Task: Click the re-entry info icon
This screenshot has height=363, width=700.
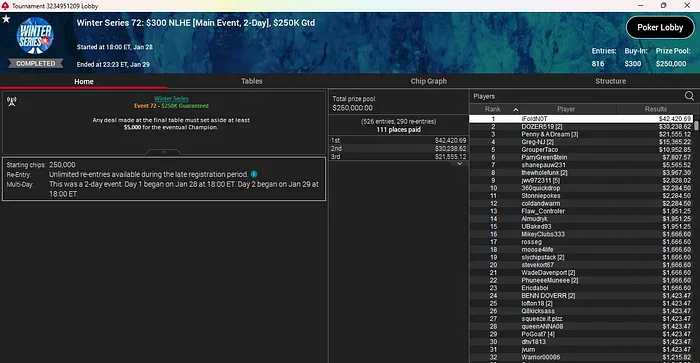Action: click(x=254, y=174)
